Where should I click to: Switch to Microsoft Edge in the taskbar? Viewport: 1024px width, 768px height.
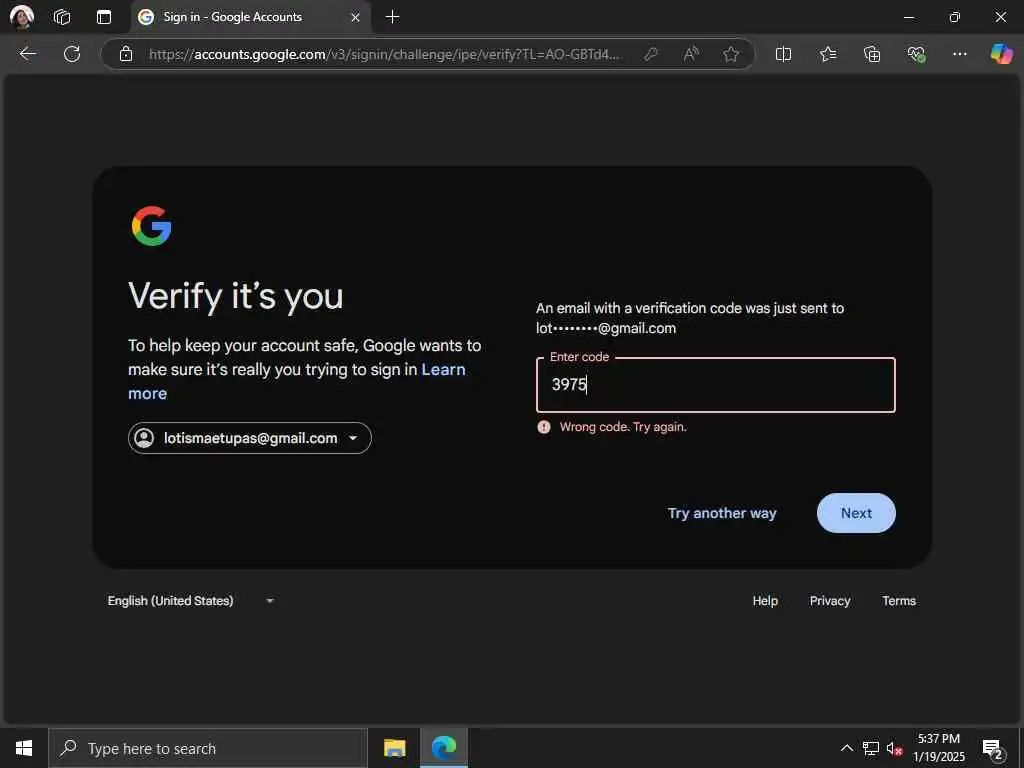coord(444,748)
